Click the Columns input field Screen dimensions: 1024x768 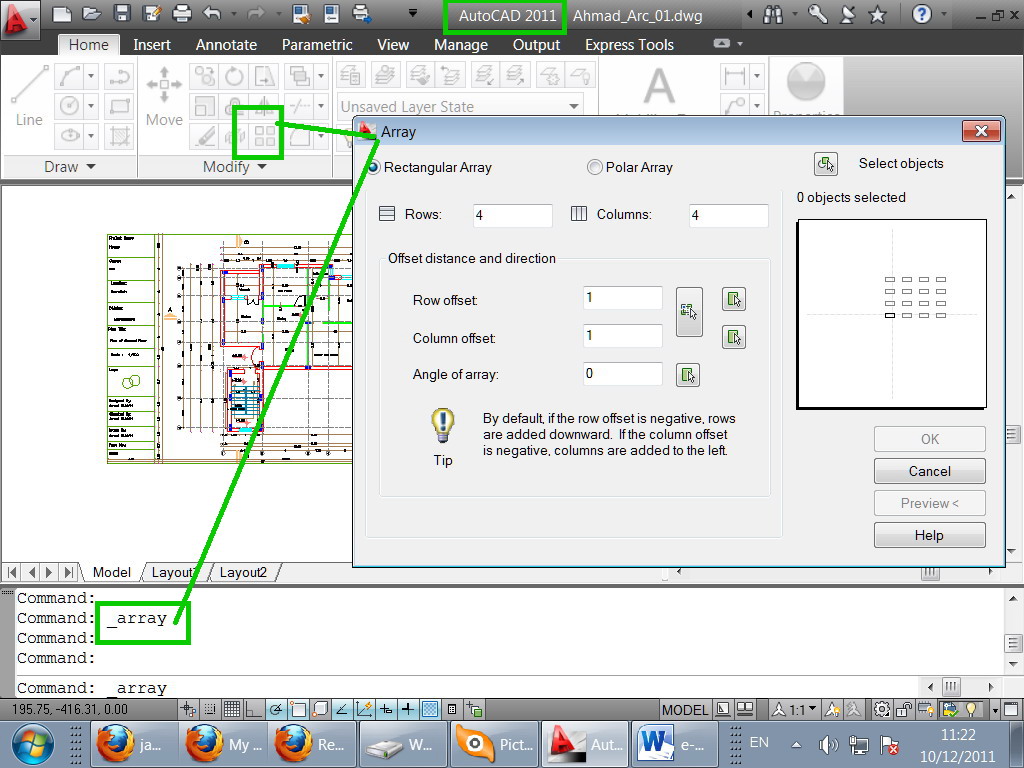pos(729,216)
